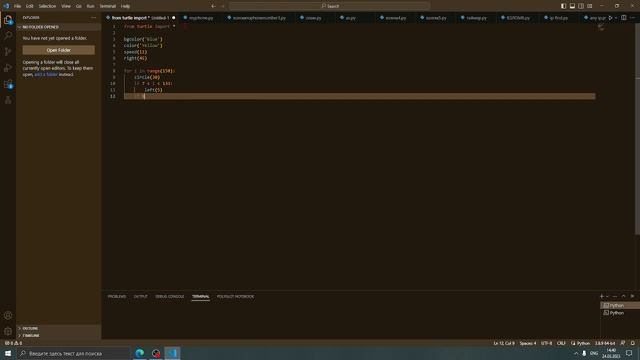Click Python interpreter version status item
This screenshot has height=360, width=640.
(605, 343)
